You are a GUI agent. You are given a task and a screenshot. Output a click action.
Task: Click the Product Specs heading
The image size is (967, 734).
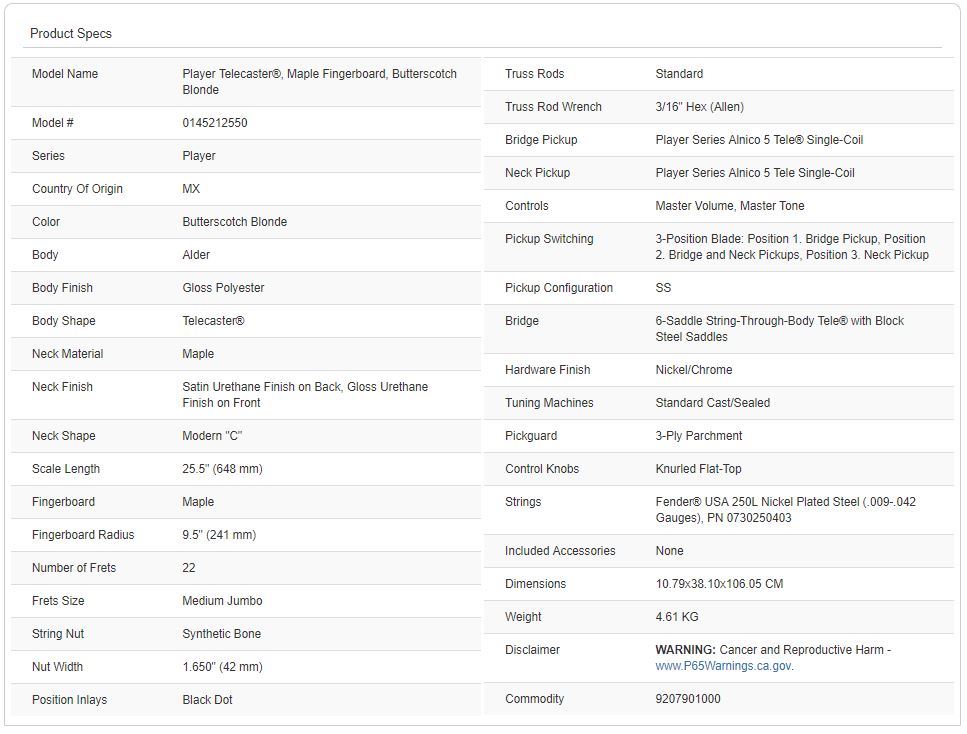coord(71,34)
